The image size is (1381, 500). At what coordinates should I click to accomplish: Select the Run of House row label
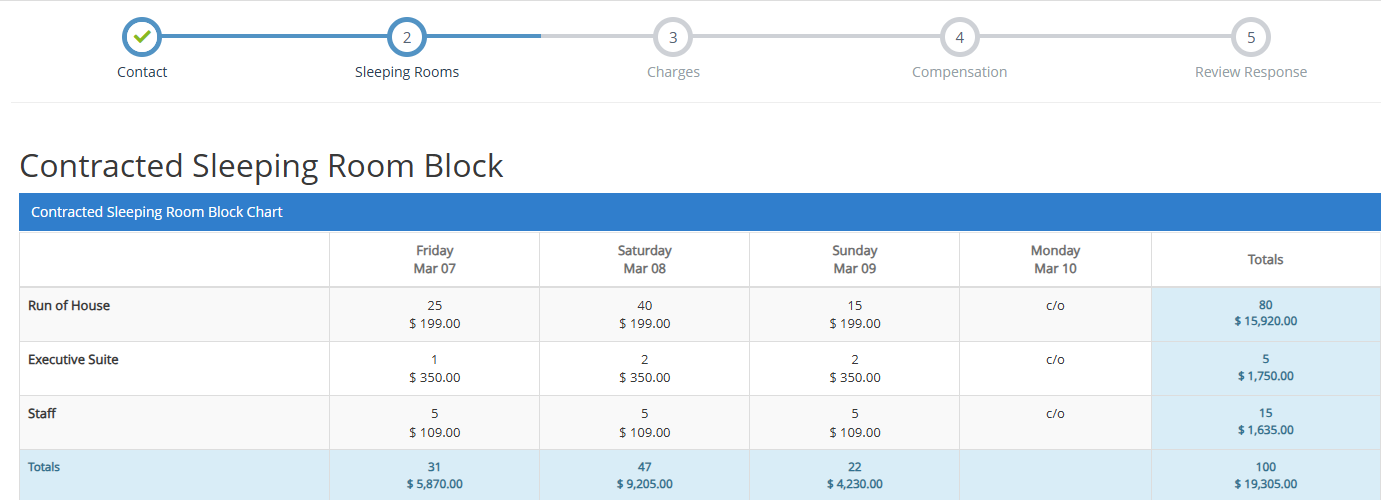coord(69,306)
